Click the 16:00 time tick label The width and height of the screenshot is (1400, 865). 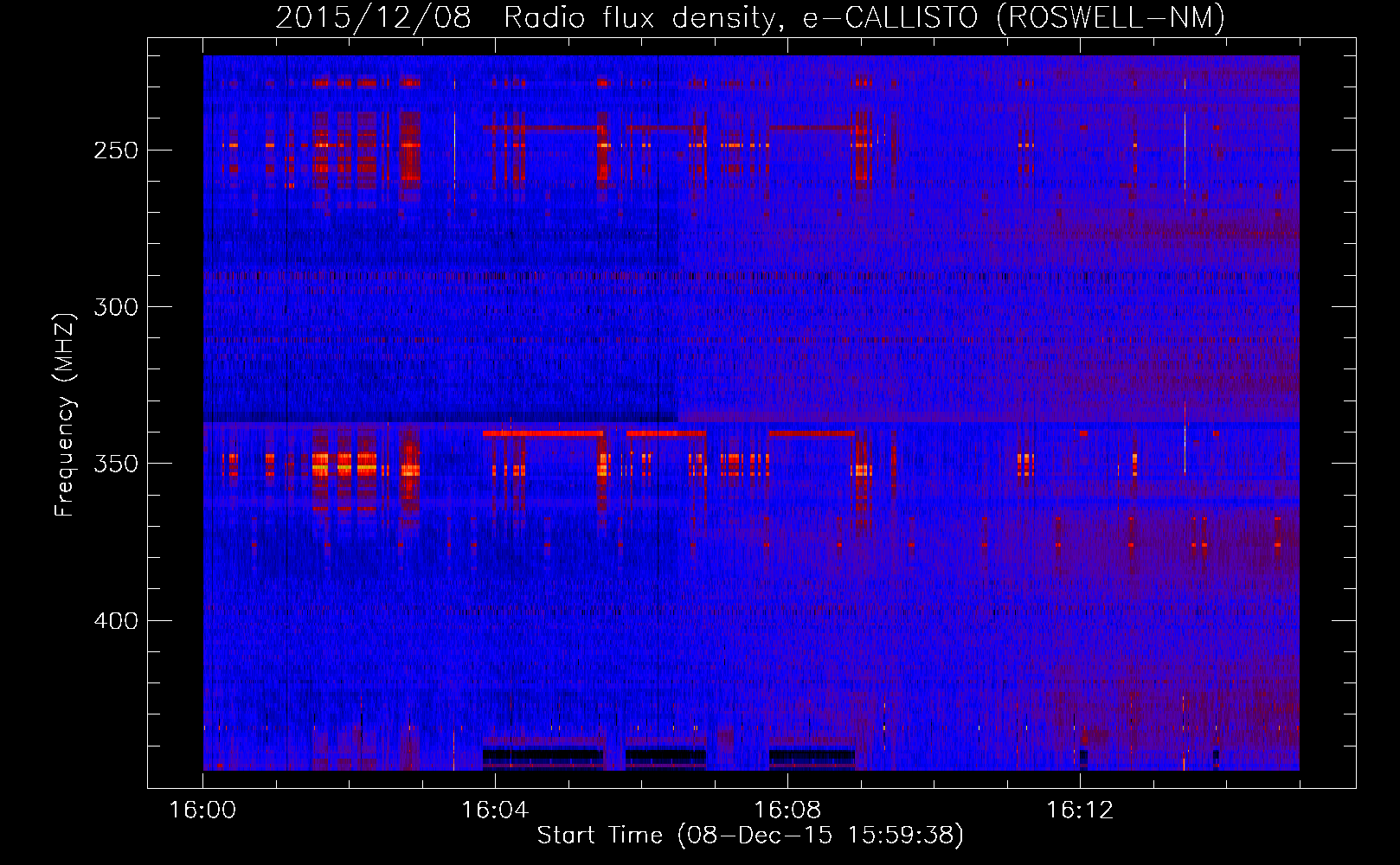tap(202, 811)
